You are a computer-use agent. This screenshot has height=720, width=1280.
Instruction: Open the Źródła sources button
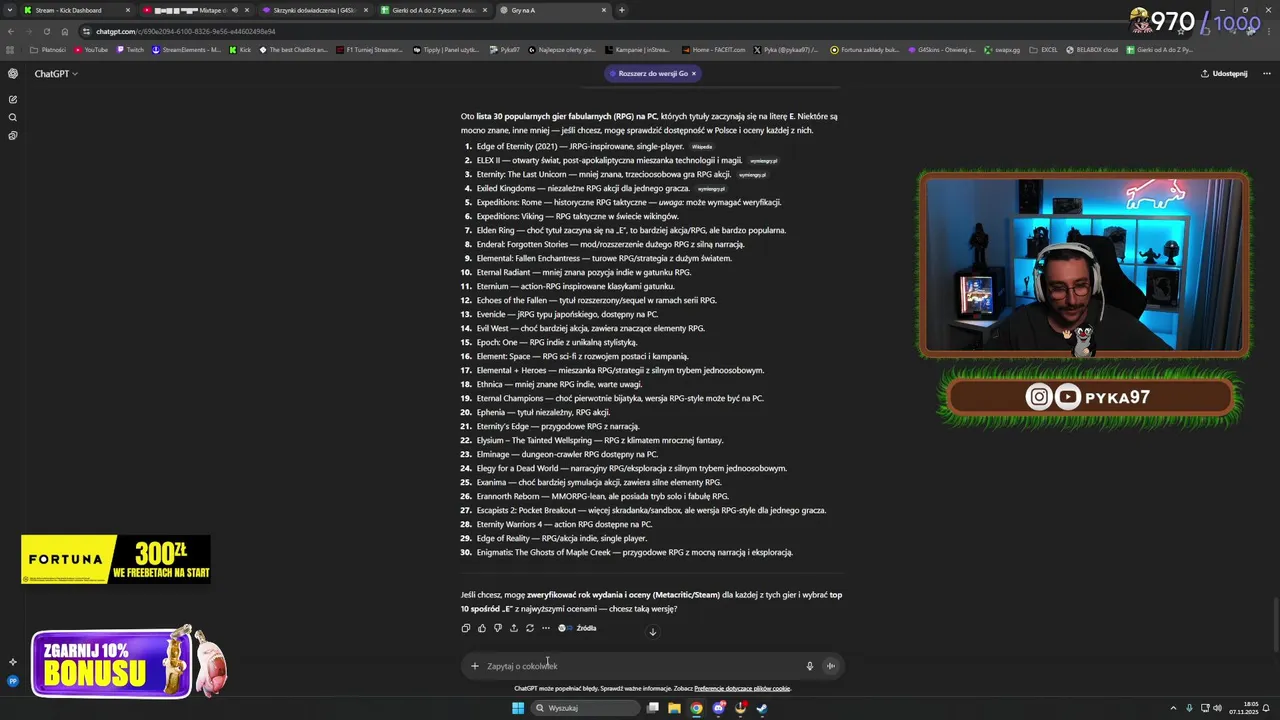click(x=578, y=628)
